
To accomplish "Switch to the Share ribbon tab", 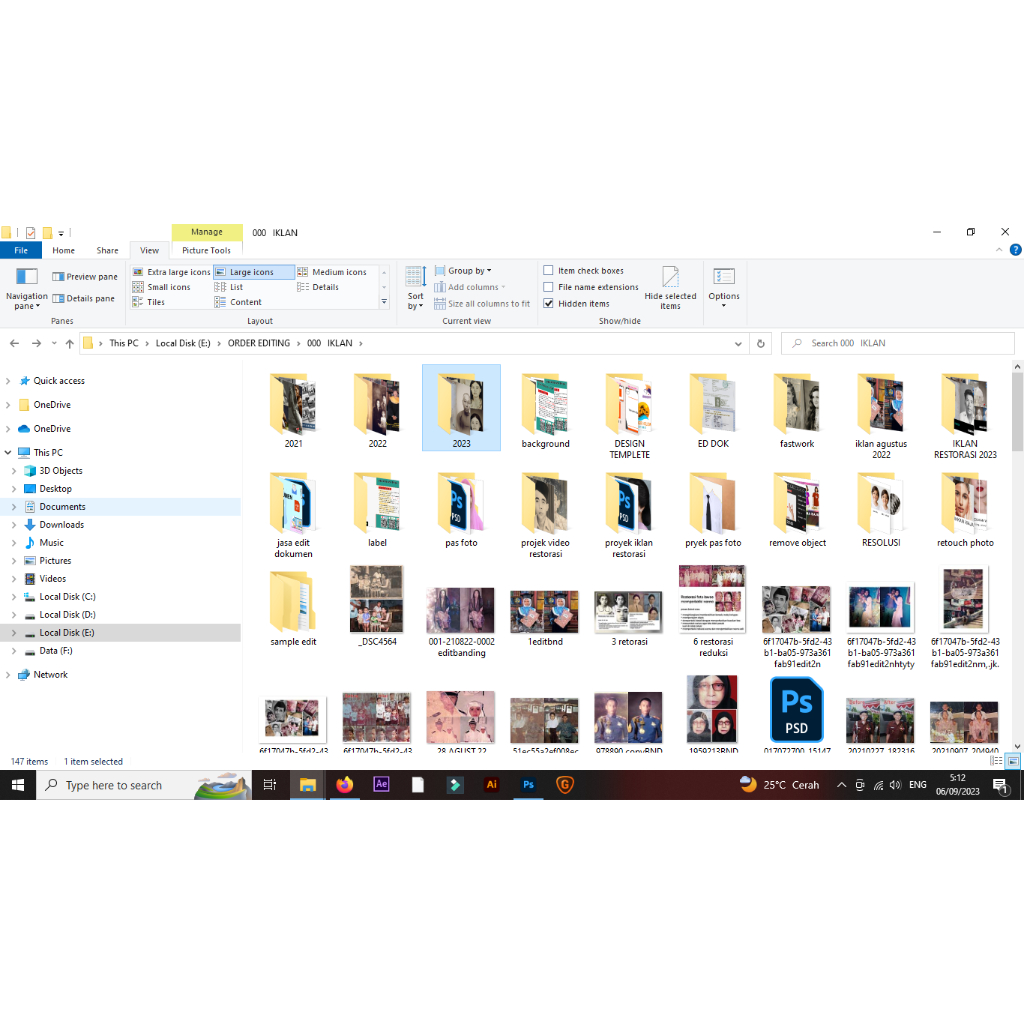I will click(x=107, y=250).
